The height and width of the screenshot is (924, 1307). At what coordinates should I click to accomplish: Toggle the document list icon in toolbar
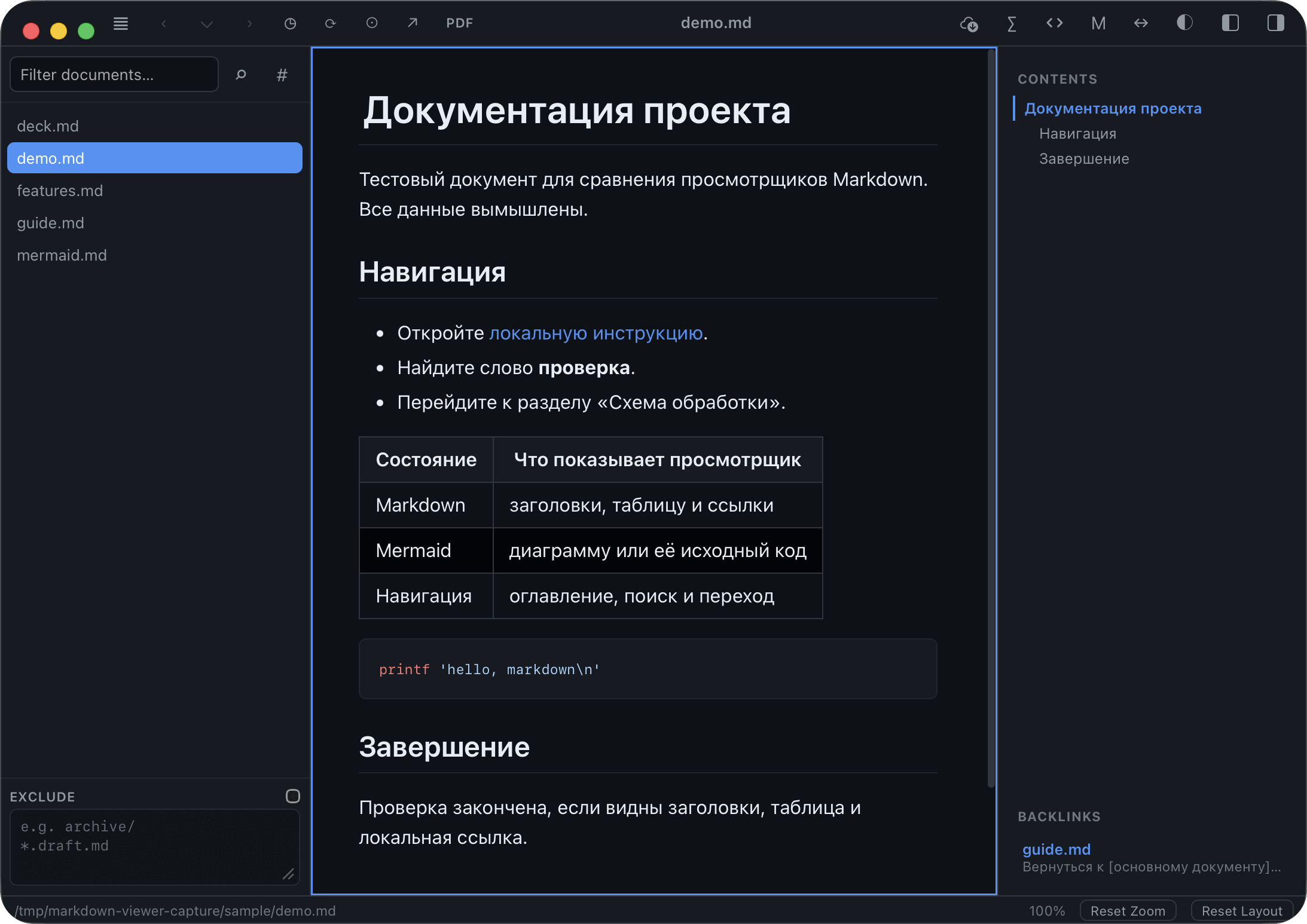tap(121, 23)
